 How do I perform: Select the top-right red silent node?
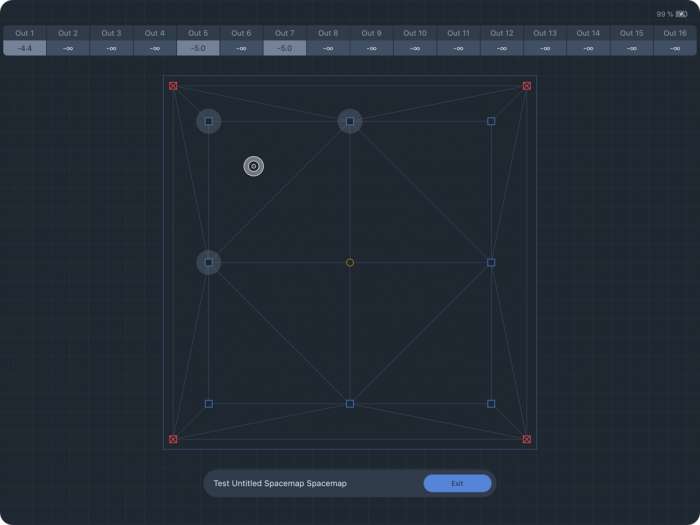pos(527,86)
